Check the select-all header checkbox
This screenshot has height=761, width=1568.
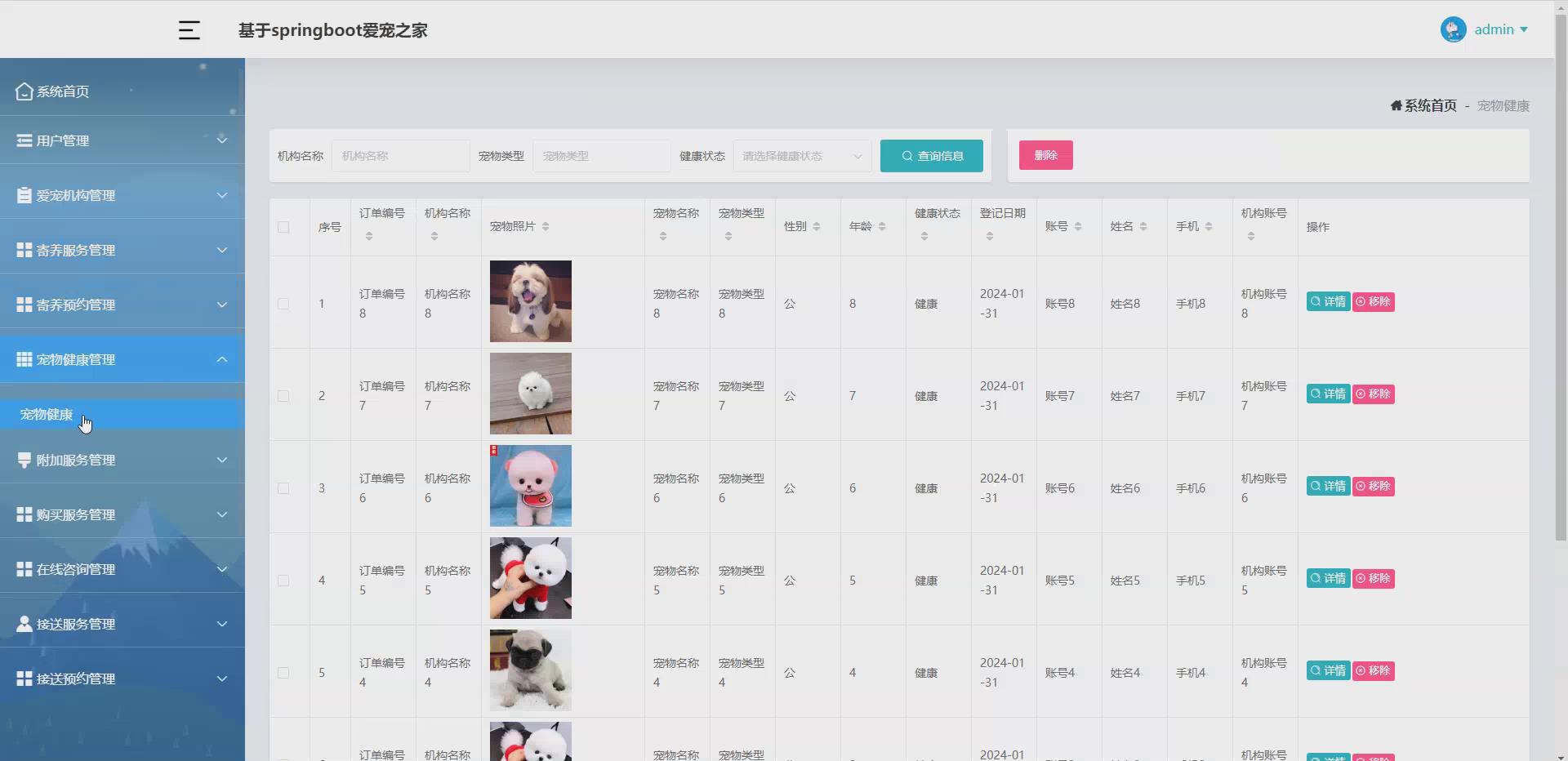click(x=283, y=227)
